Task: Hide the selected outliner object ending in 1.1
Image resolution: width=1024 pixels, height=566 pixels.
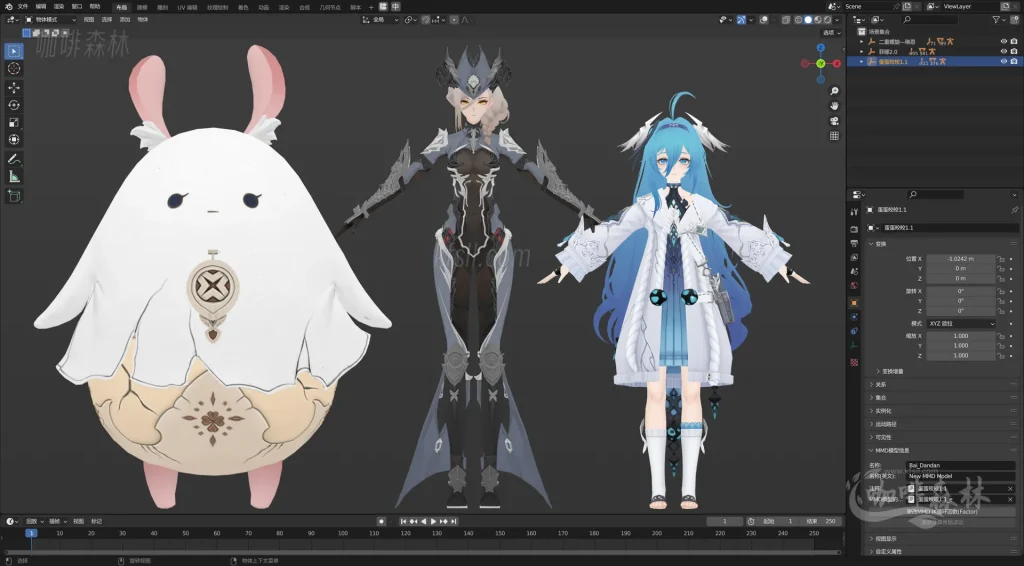Action: [x=1004, y=61]
